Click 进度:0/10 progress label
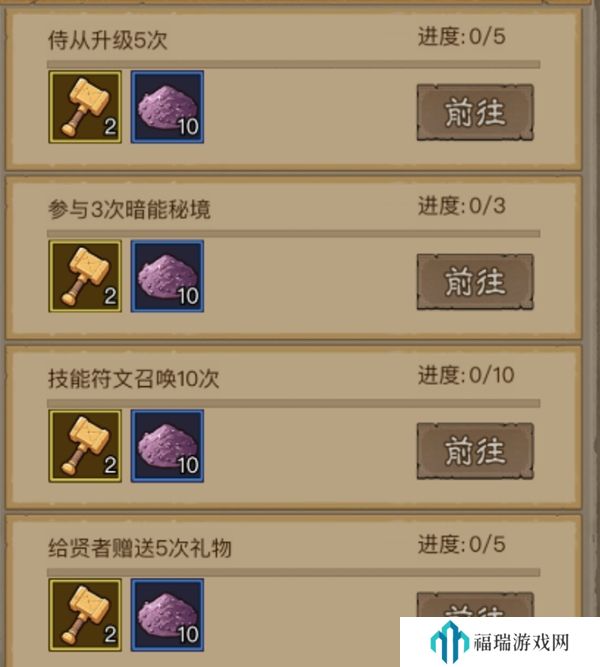Viewport: 600px width, 667px height. [466, 375]
